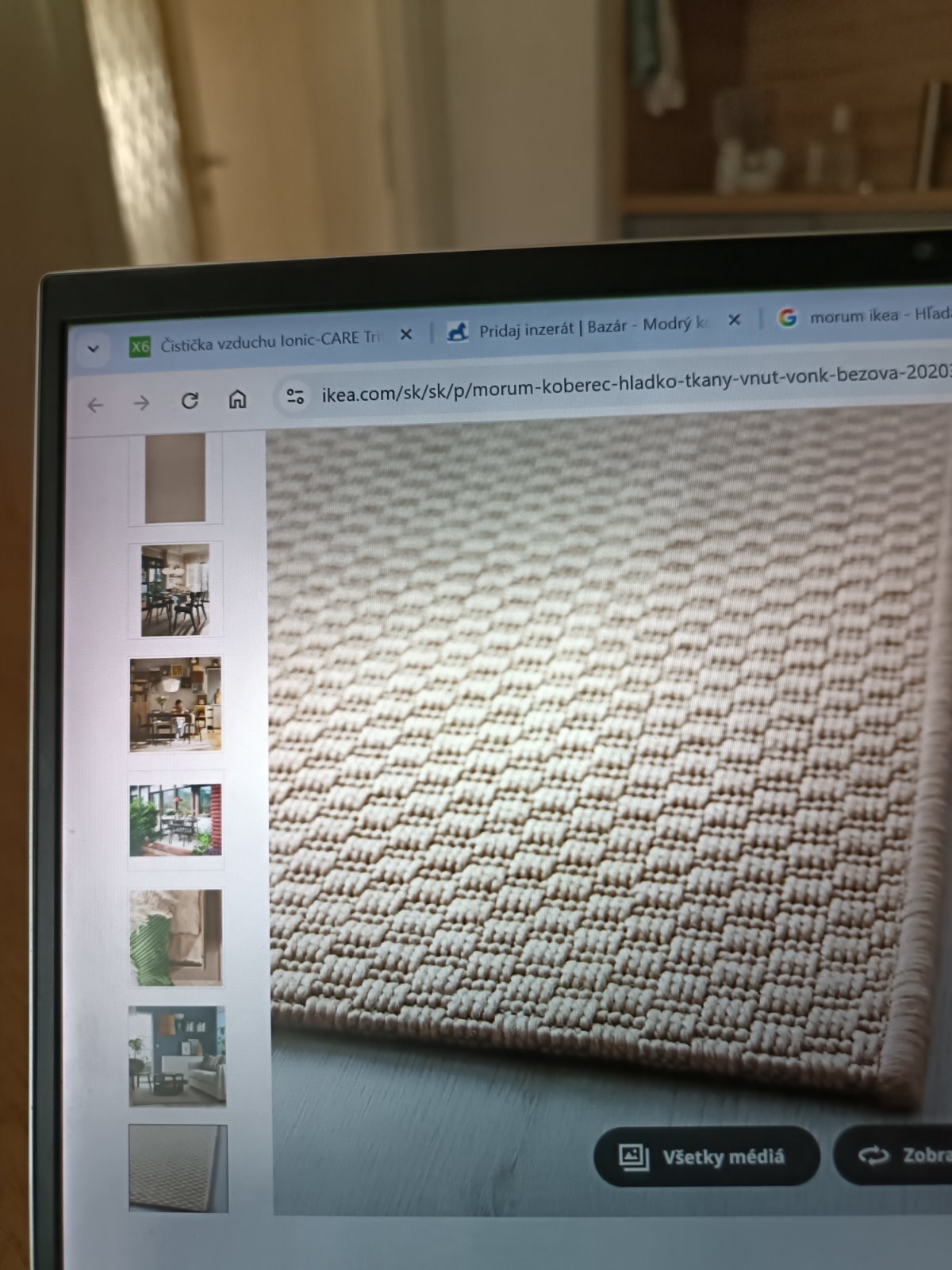Reload the IKEA page

click(190, 401)
